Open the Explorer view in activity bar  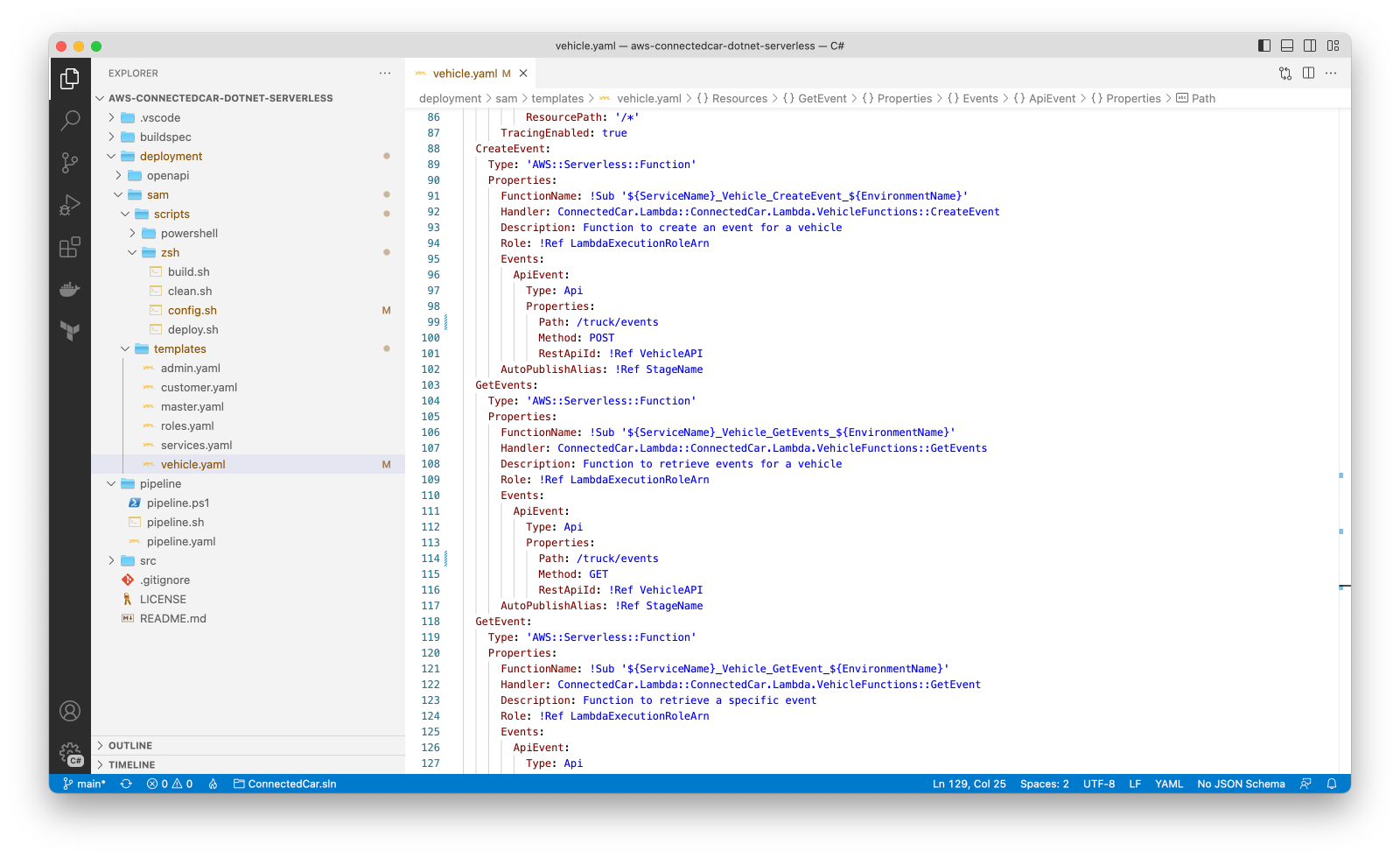70,79
